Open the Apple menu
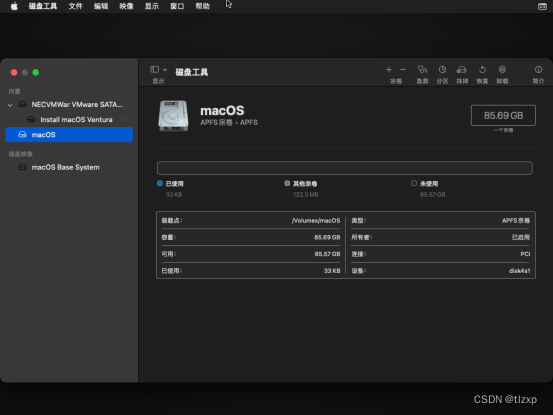Image resolution: width=553 pixels, height=415 pixels. 14,6
